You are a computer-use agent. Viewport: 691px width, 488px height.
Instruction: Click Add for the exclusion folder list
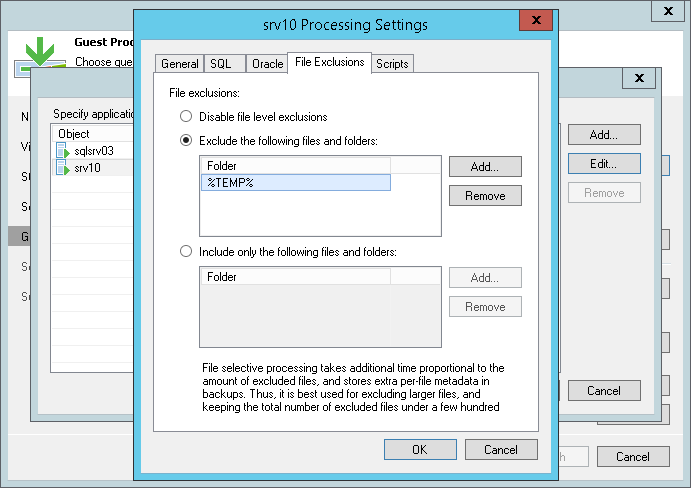485,167
